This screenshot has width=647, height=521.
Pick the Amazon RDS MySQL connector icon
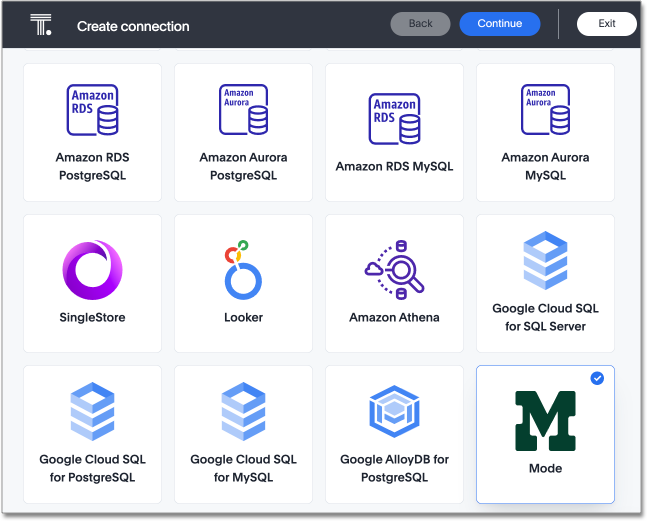click(394, 119)
